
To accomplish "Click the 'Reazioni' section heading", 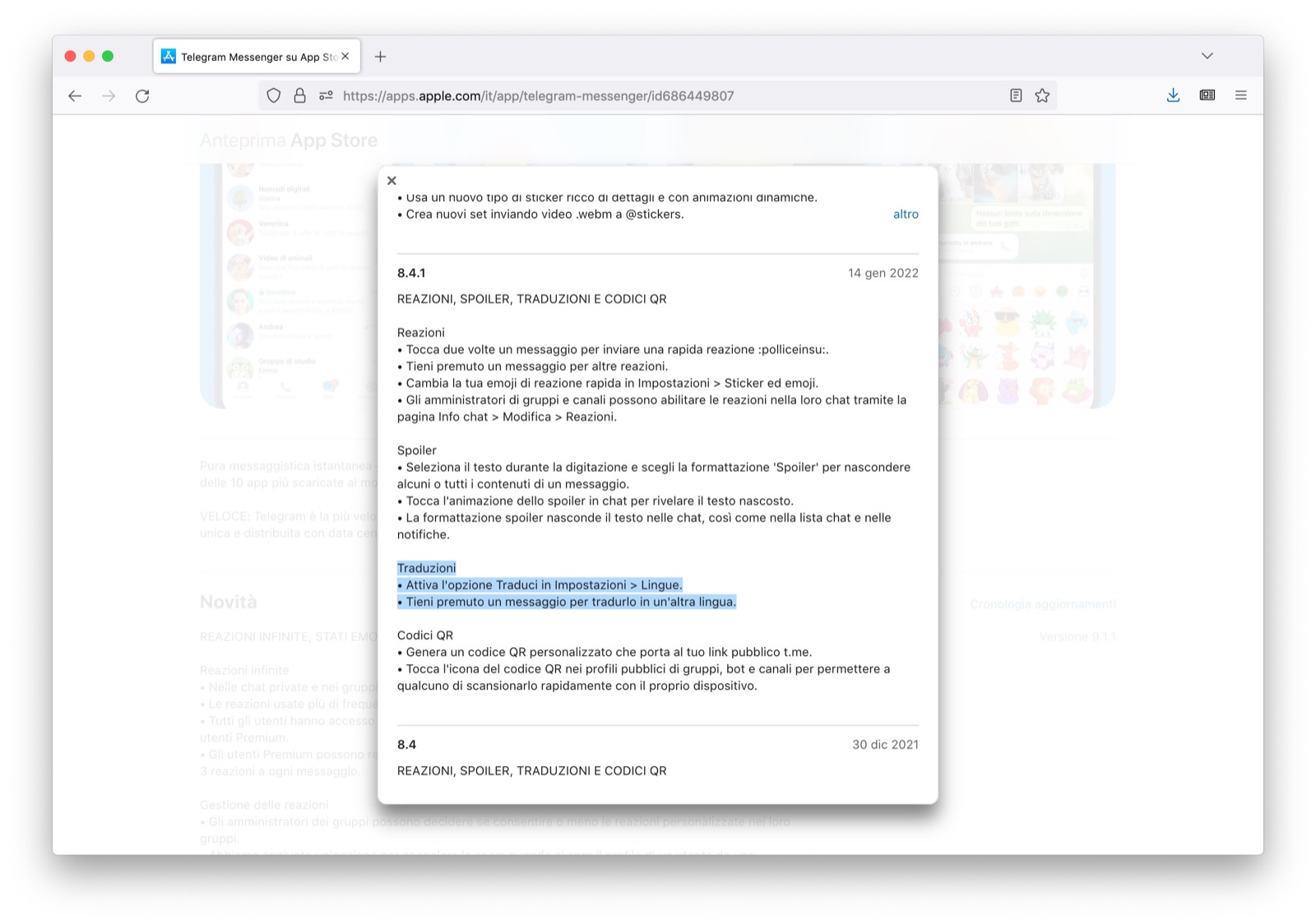I will pyautogui.click(x=421, y=333).
